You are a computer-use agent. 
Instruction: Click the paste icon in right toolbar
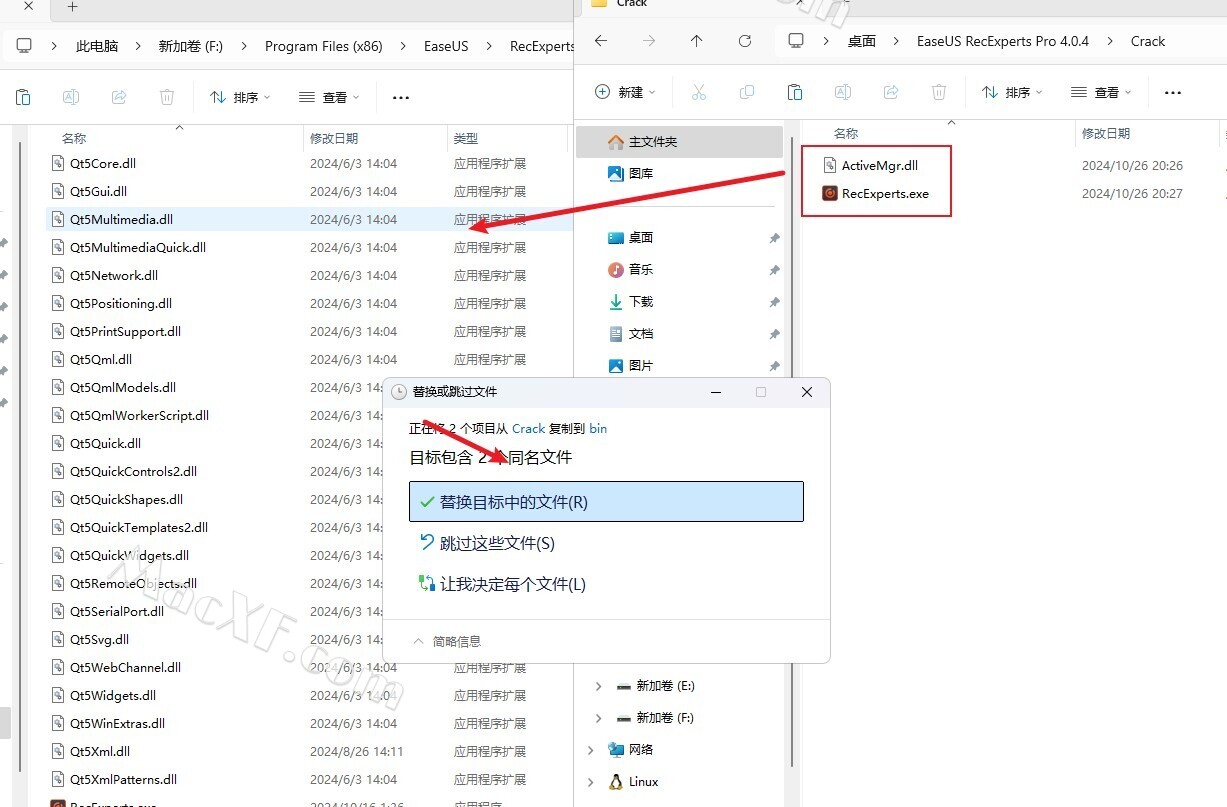(795, 92)
